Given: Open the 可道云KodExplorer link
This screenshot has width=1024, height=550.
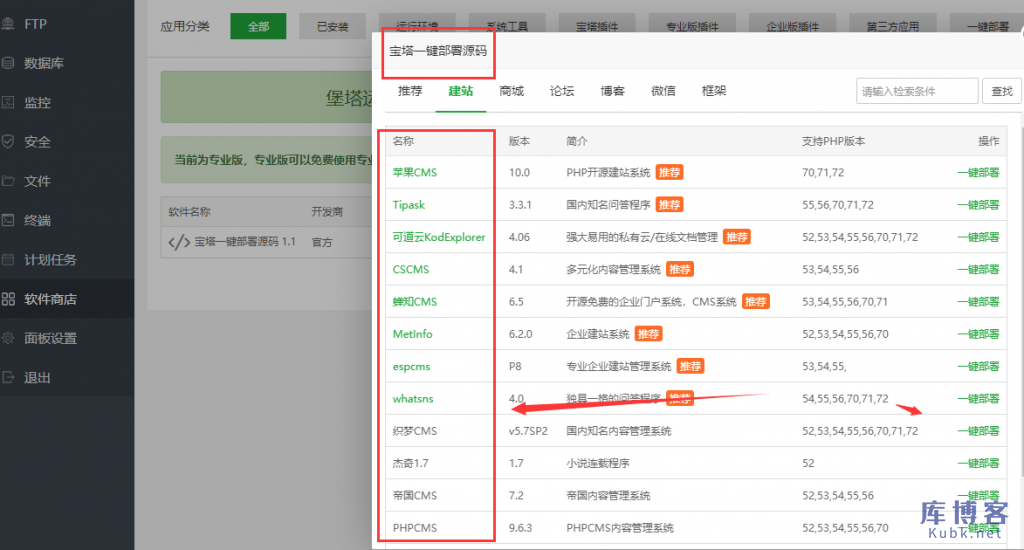Looking at the screenshot, I should click(x=439, y=237).
